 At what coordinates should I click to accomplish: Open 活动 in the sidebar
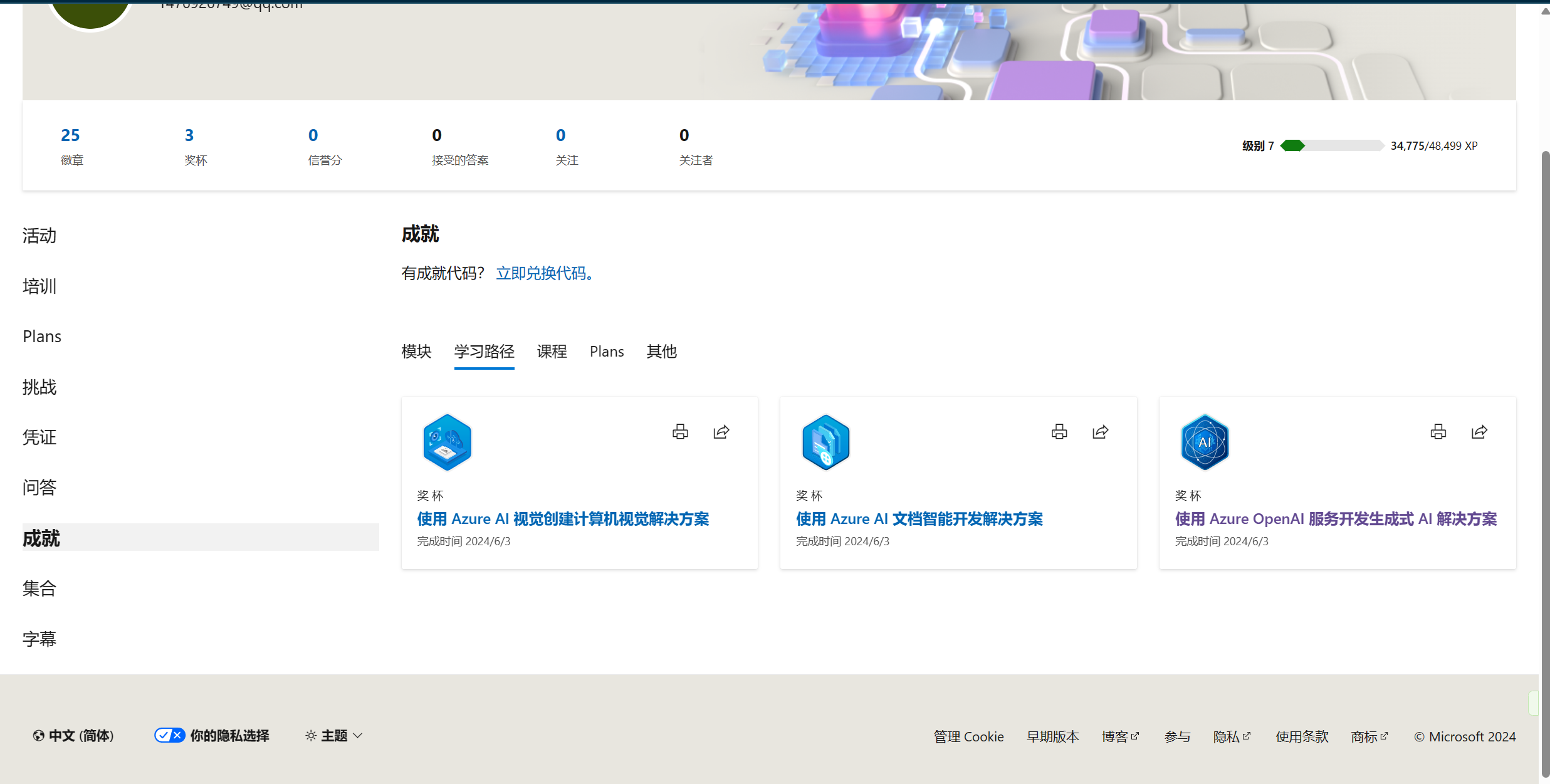tap(39, 236)
